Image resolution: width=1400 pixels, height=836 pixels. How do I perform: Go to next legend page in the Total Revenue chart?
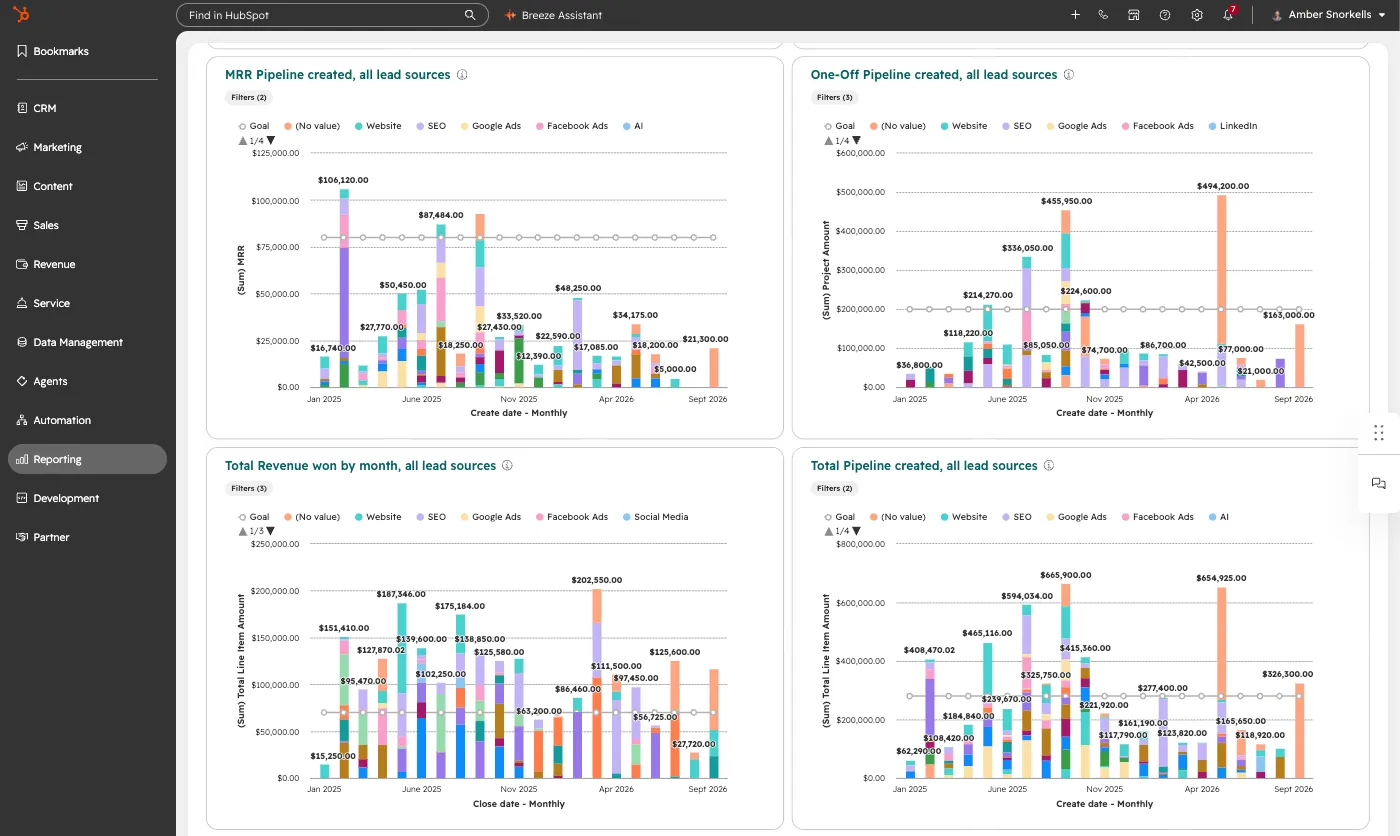coord(270,531)
